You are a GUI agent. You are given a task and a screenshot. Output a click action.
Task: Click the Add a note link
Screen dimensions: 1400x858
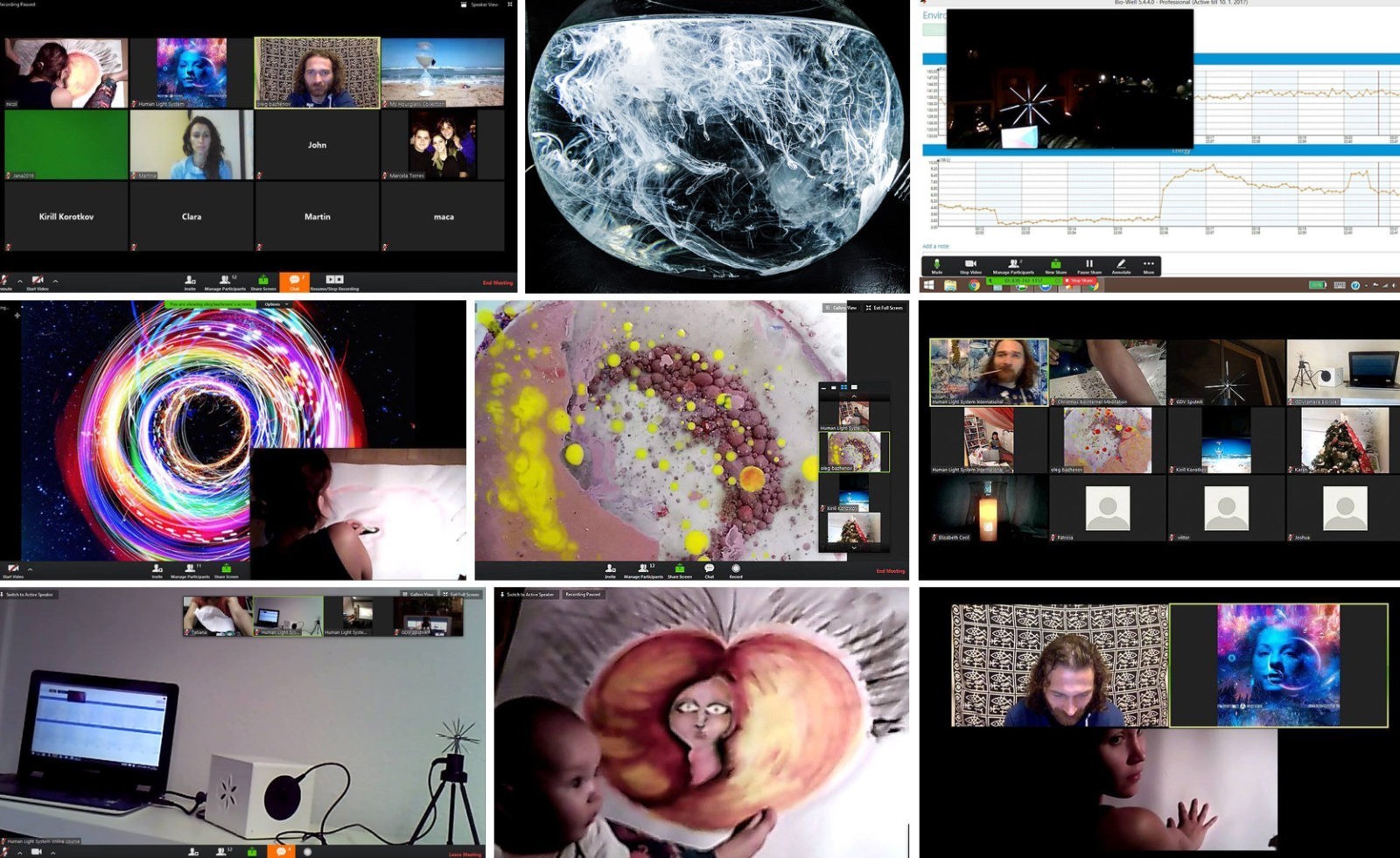tap(935, 247)
